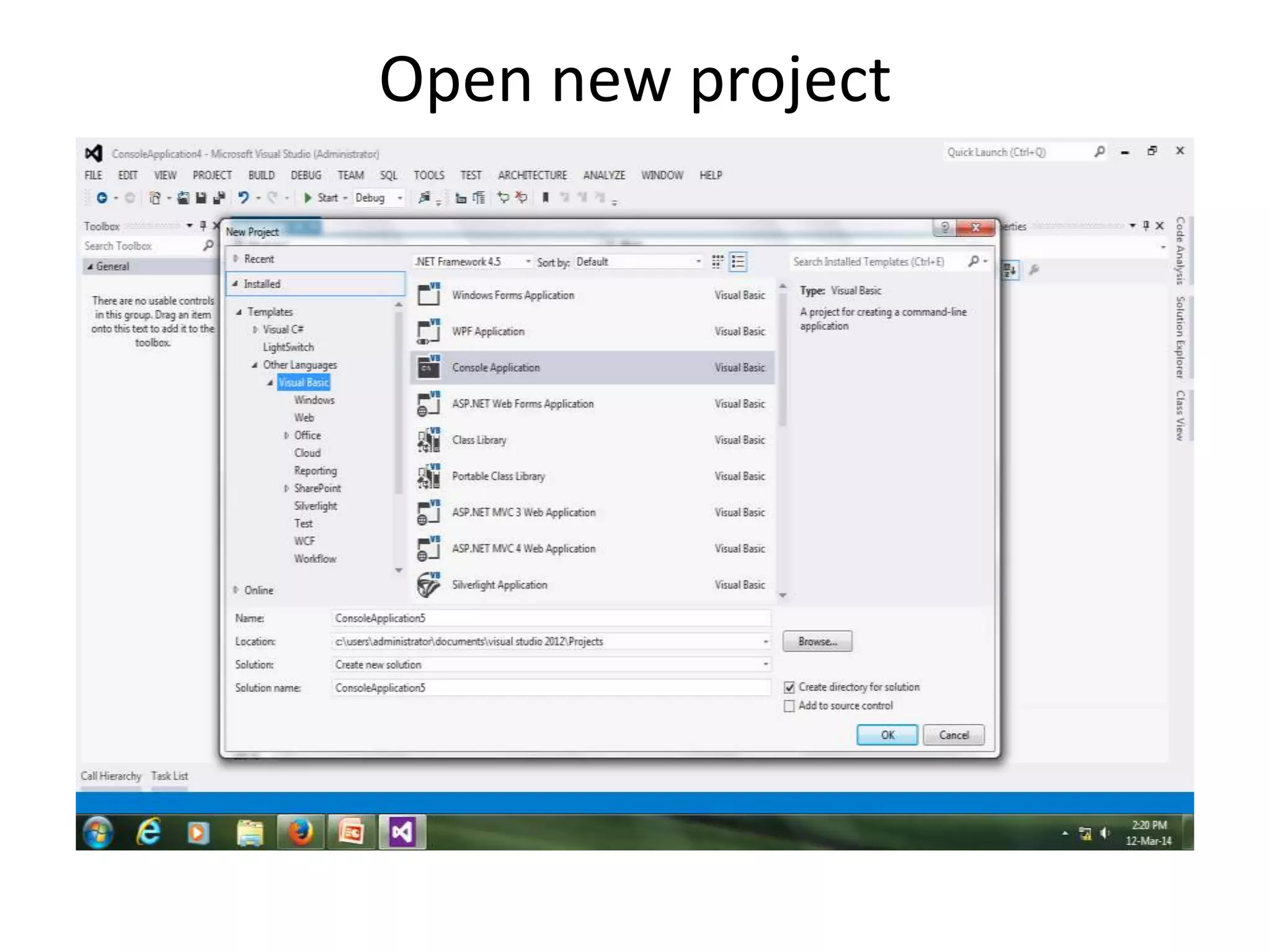
Task: Open Windows Explorer folder from taskbar
Action: pyautogui.click(x=250, y=832)
